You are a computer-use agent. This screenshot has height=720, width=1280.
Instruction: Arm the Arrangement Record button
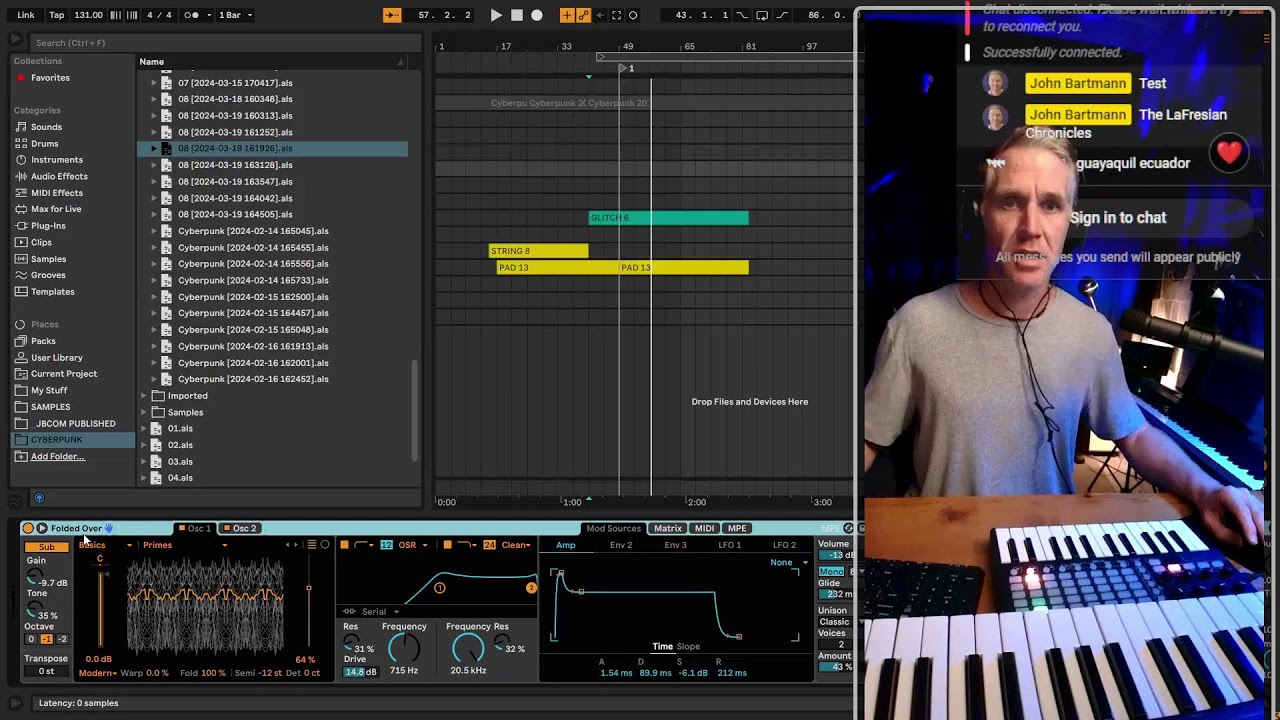pyautogui.click(x=537, y=15)
